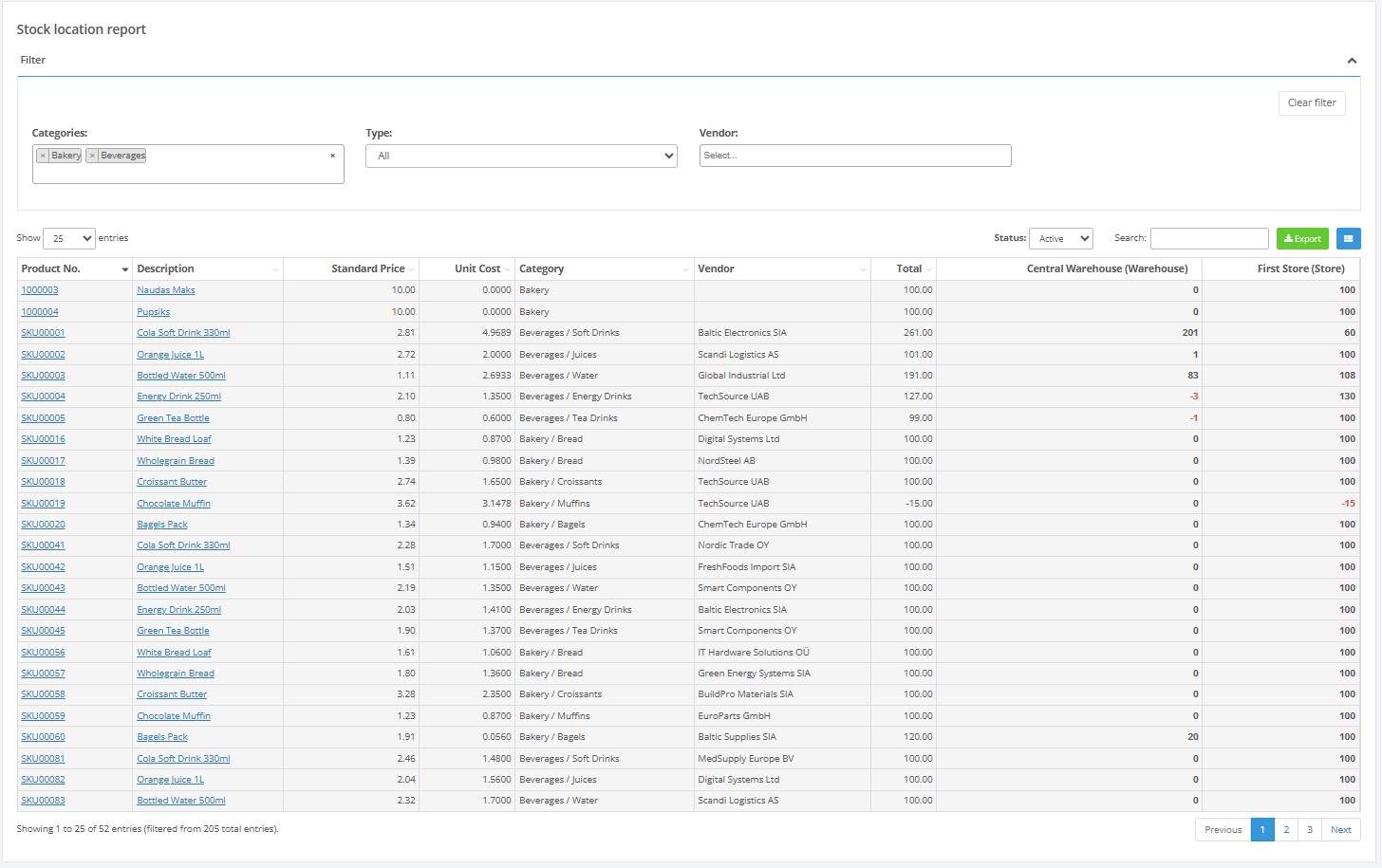The height and width of the screenshot is (868, 1382).
Task: Clear all selected categories with x
Action: coord(332,156)
